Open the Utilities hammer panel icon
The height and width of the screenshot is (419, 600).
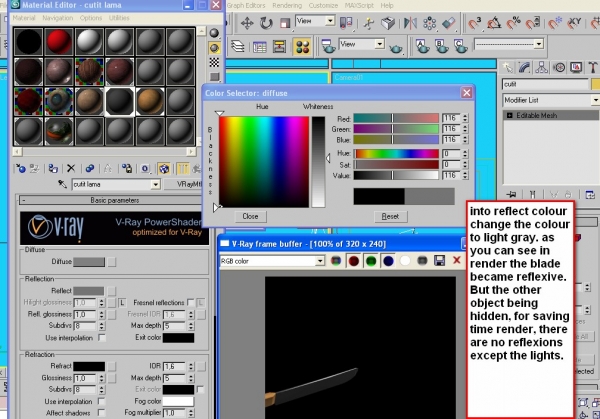[593, 68]
